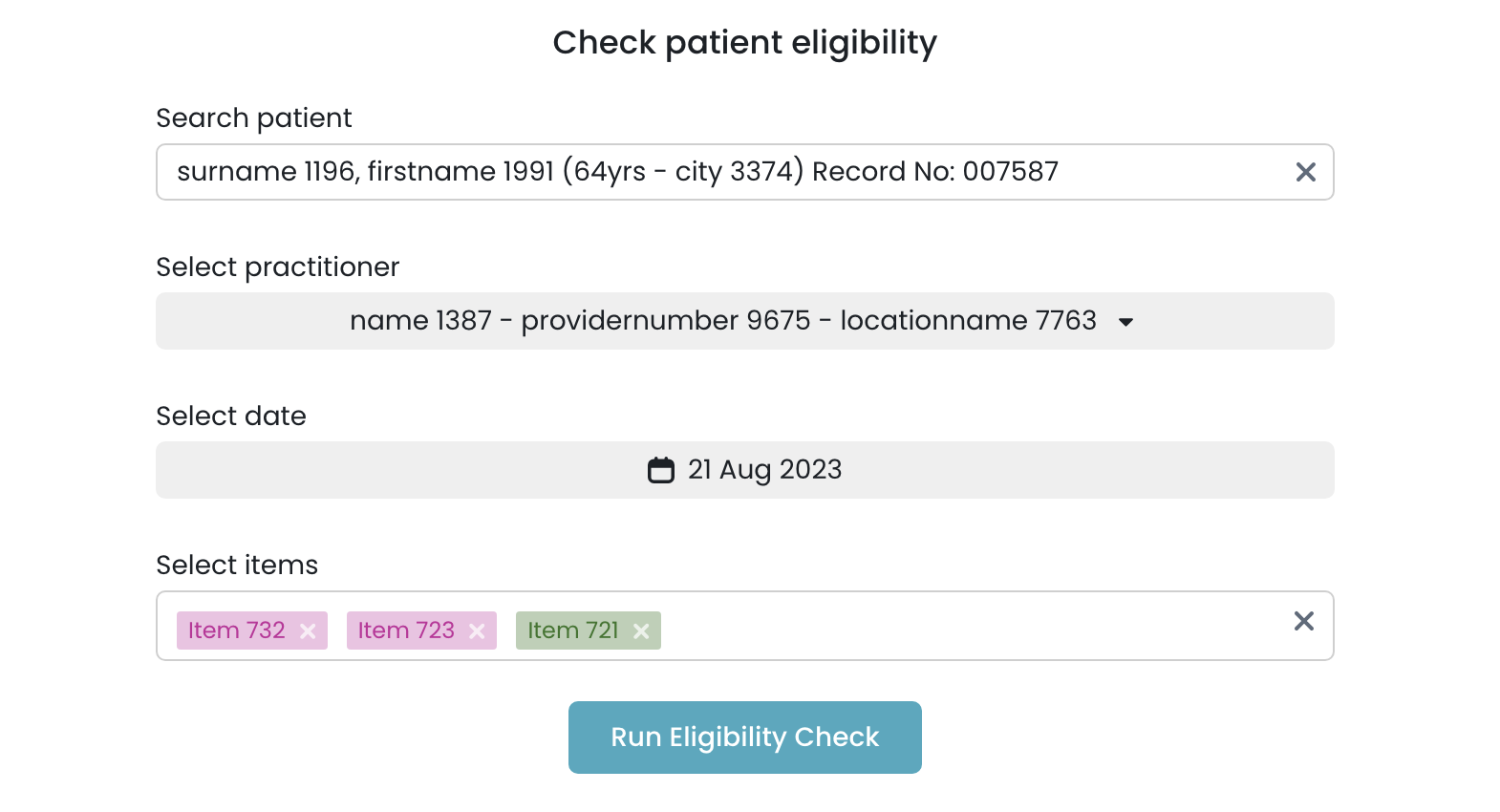
Task: Click the dropdown caret on the practitioner selector
Action: 1125,322
